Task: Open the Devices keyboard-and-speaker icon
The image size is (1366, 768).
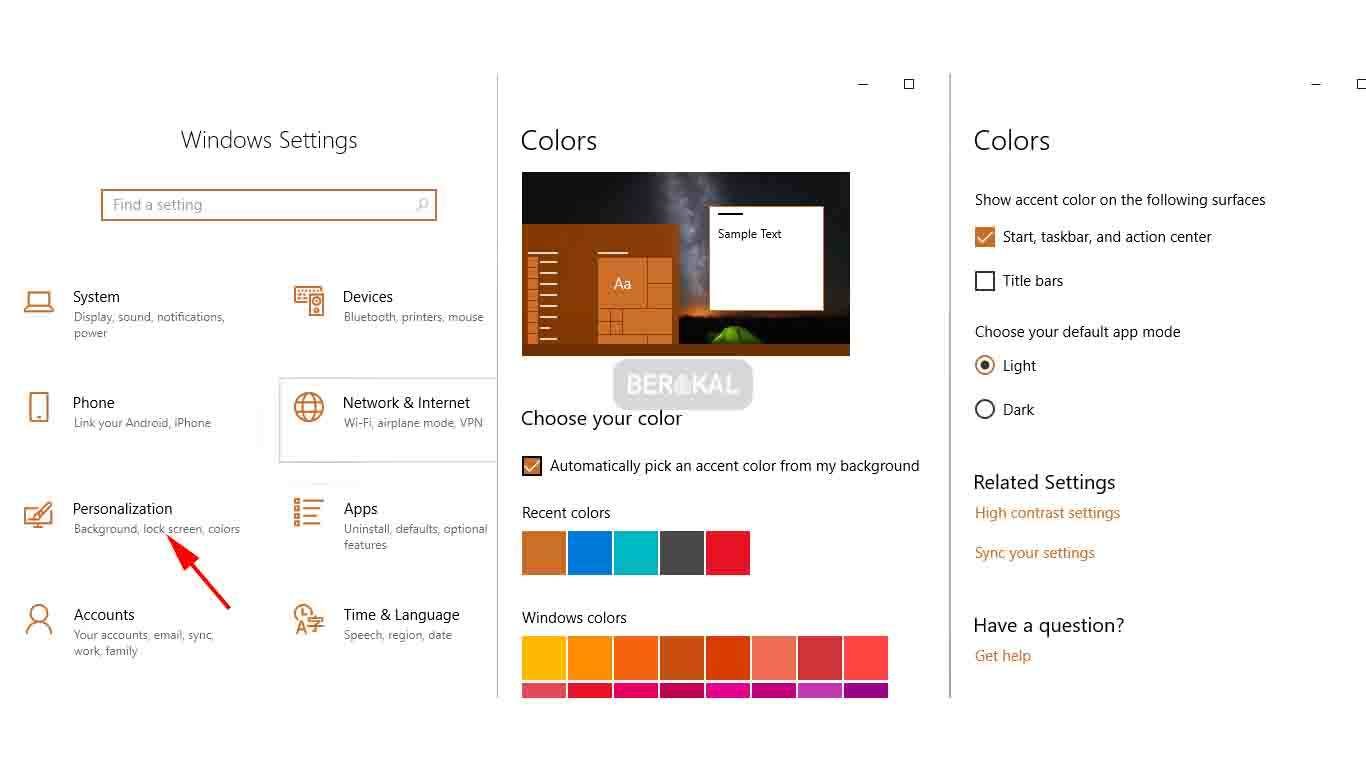Action: coord(309,301)
